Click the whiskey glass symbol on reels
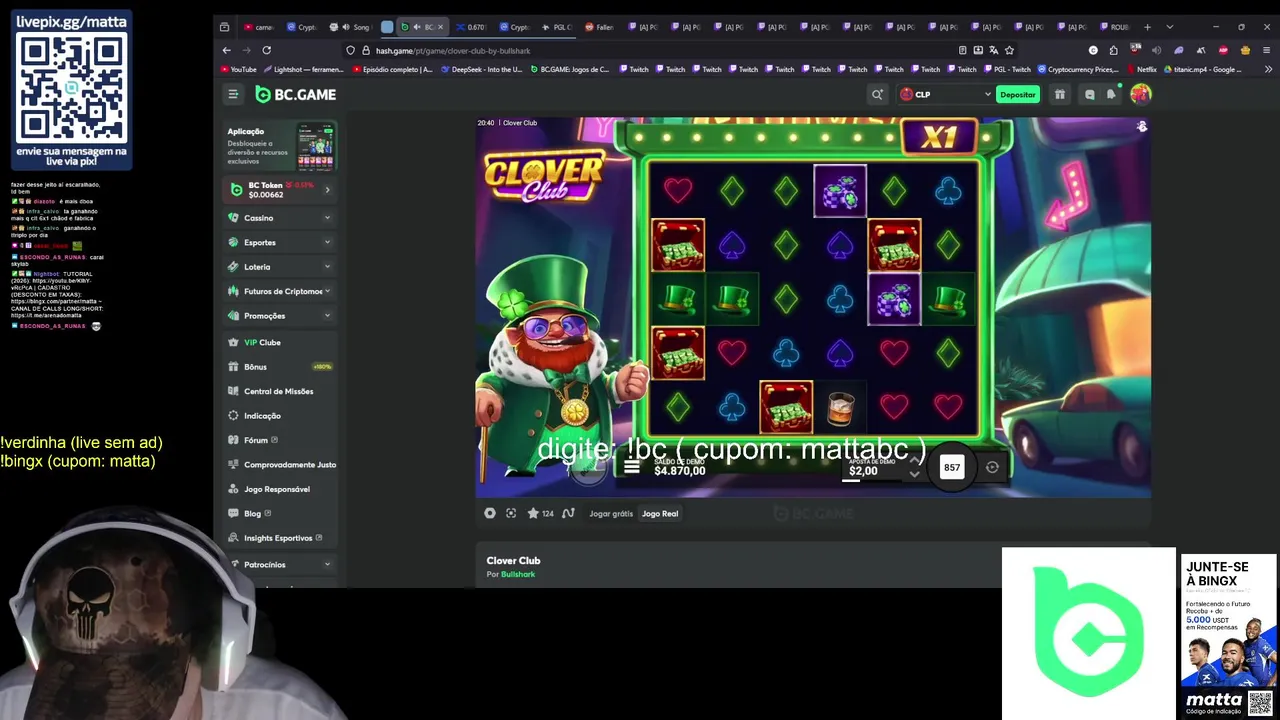The height and width of the screenshot is (720, 1280). pyautogui.click(x=840, y=408)
